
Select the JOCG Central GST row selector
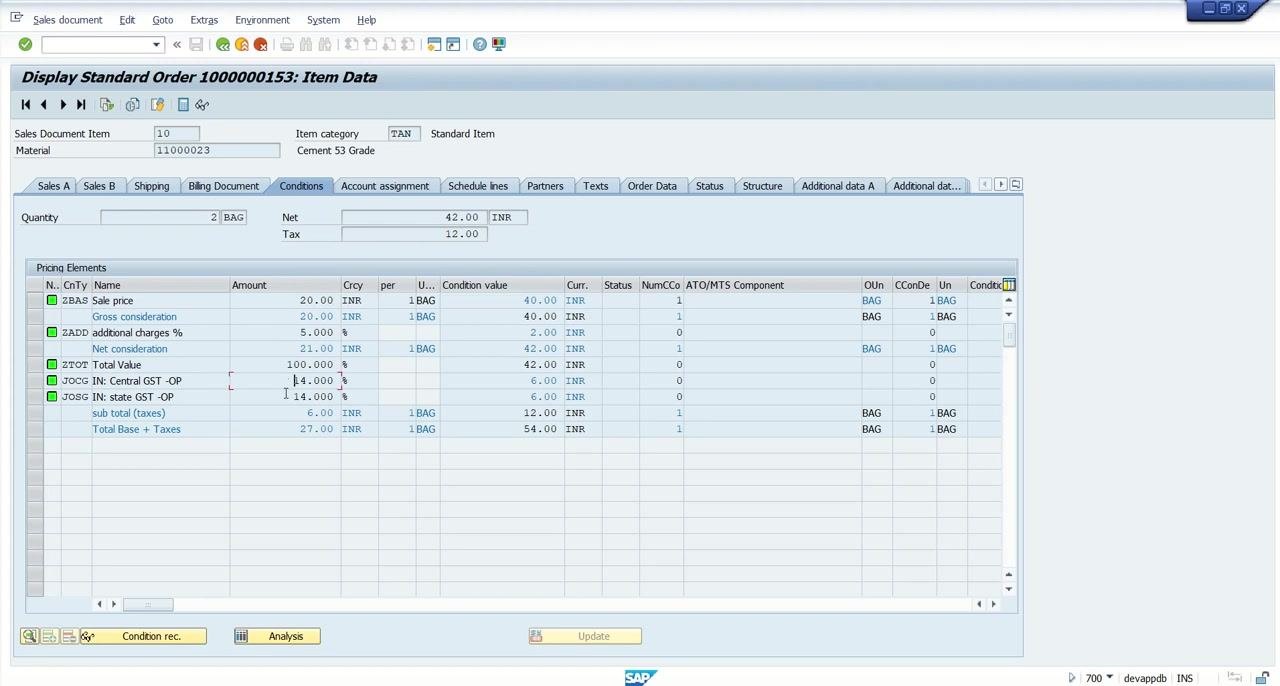[35, 381]
